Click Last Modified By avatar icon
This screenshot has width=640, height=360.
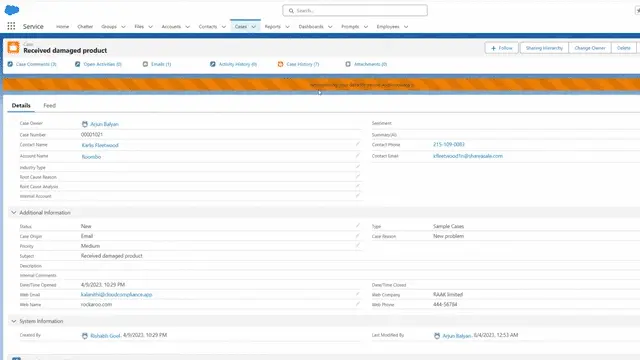437,336
